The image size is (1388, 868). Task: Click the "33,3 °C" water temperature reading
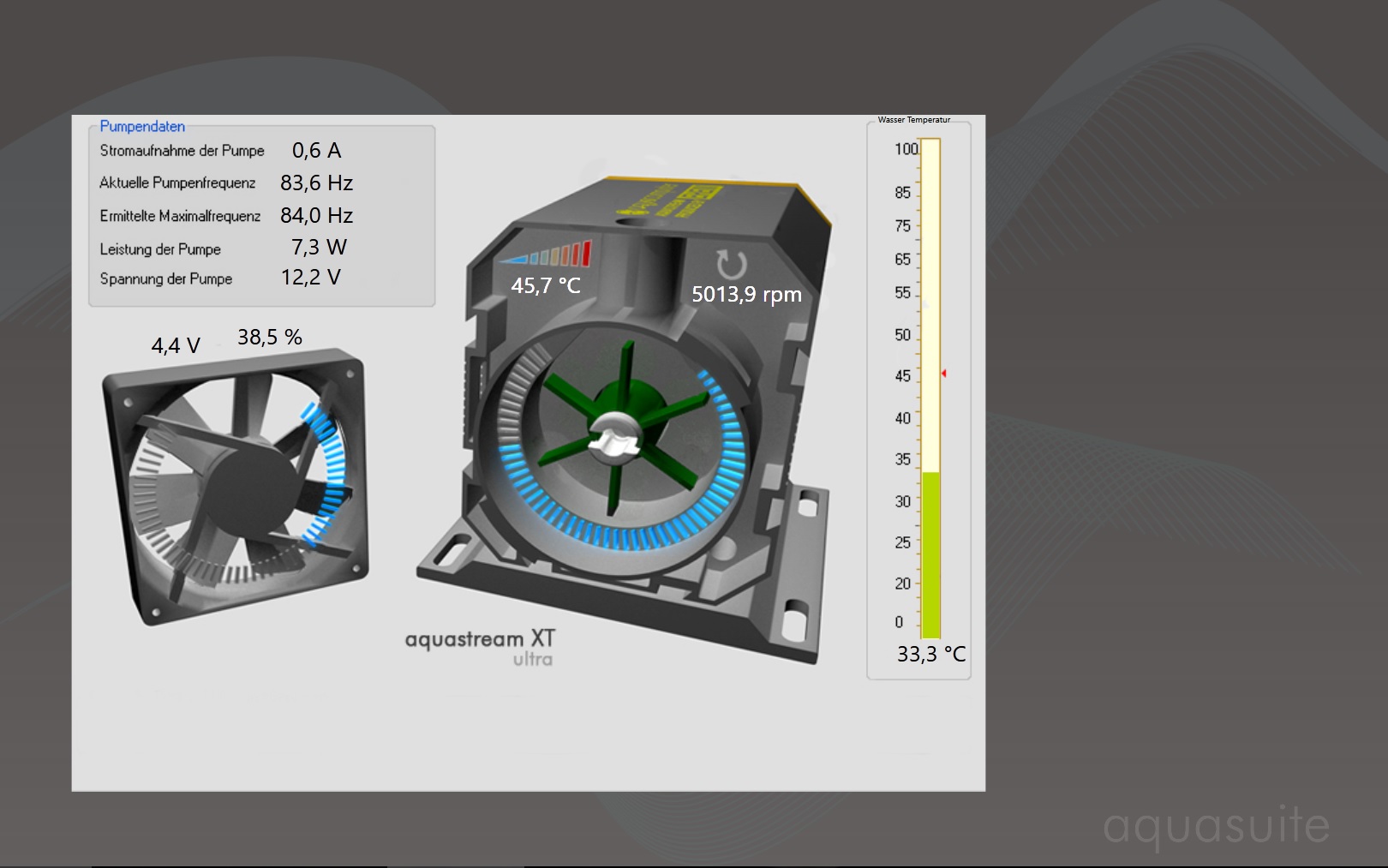pyautogui.click(x=931, y=655)
